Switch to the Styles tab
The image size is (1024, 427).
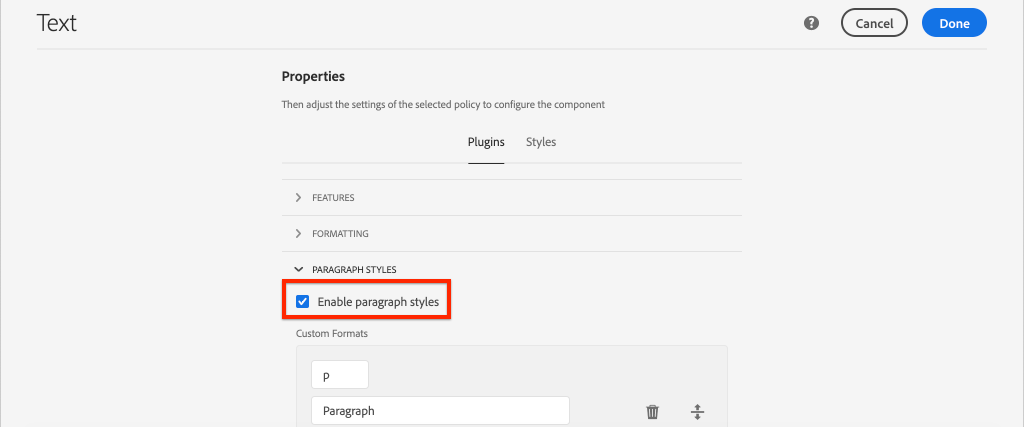tap(541, 142)
